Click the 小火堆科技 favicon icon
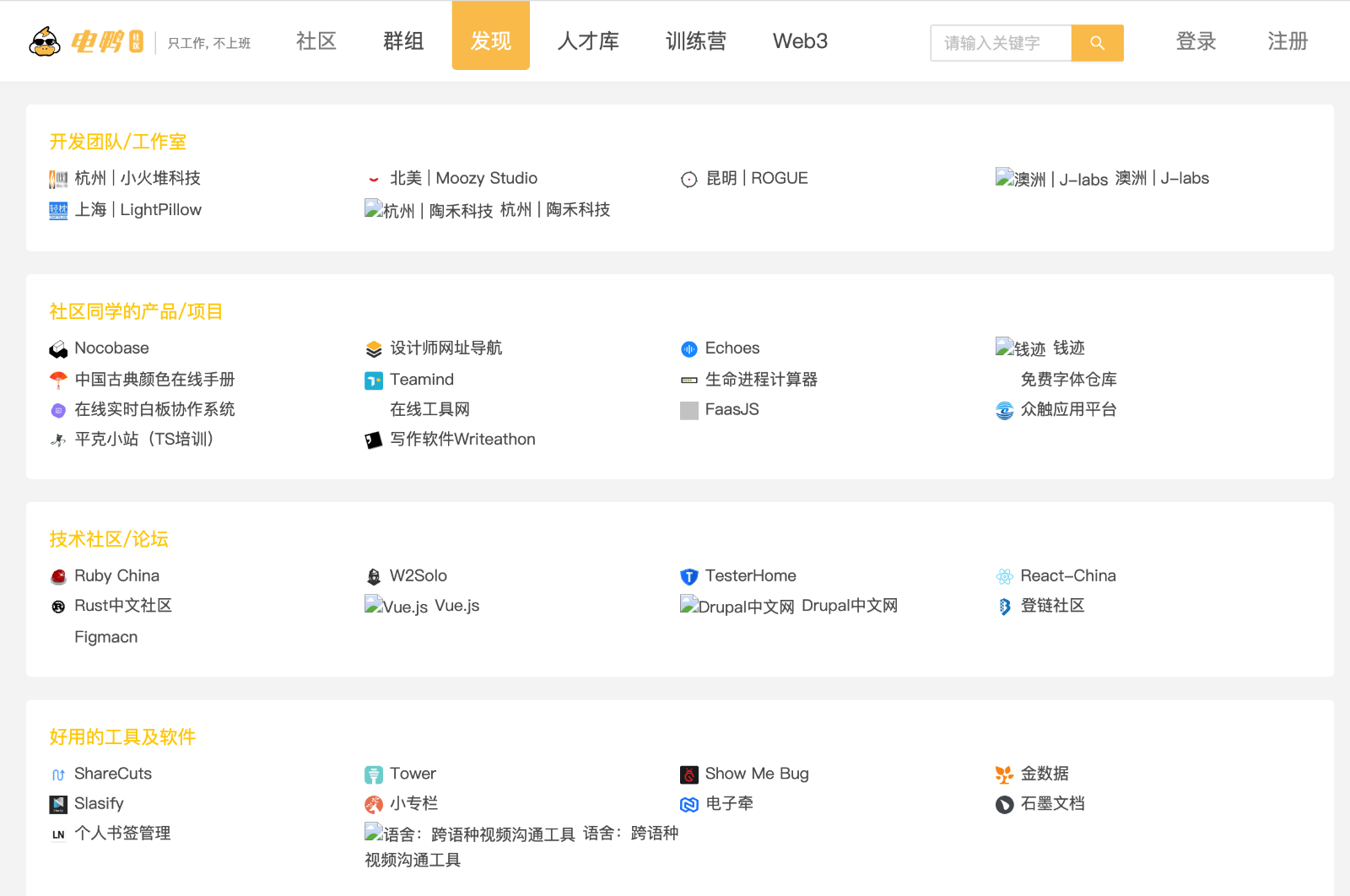 click(x=58, y=179)
